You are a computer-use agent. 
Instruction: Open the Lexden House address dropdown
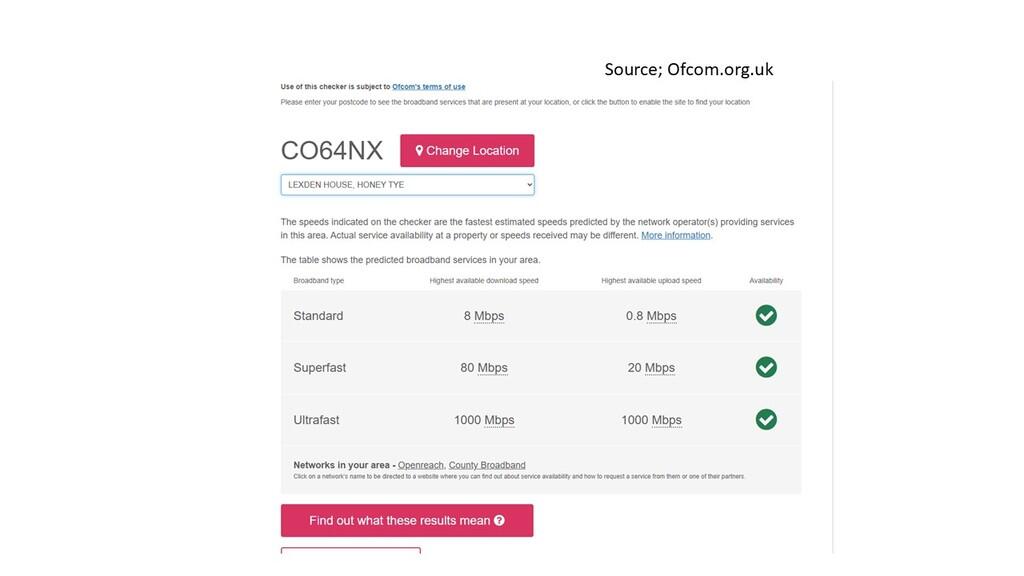click(x=407, y=185)
